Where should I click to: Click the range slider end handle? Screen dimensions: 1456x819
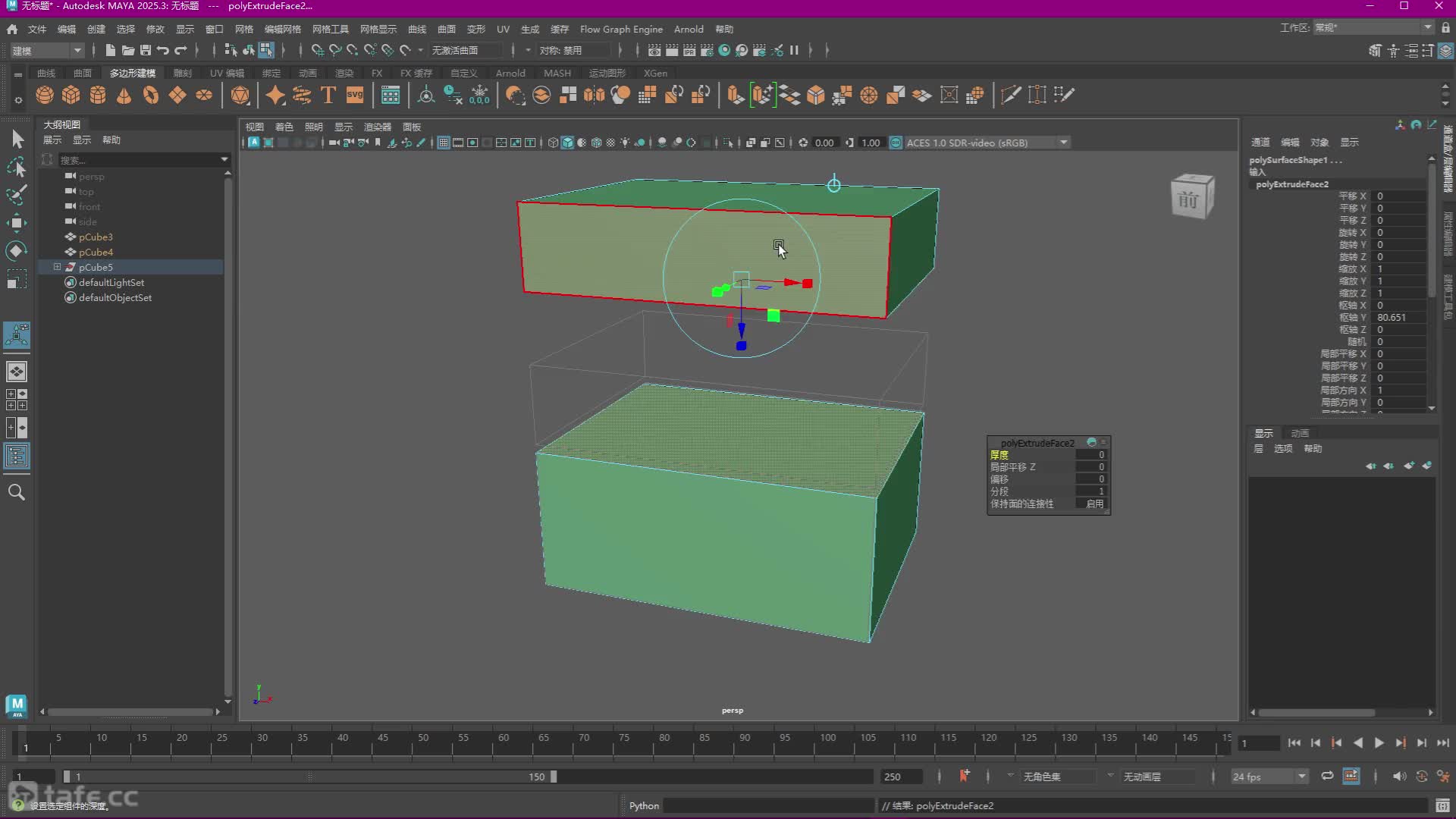click(554, 777)
